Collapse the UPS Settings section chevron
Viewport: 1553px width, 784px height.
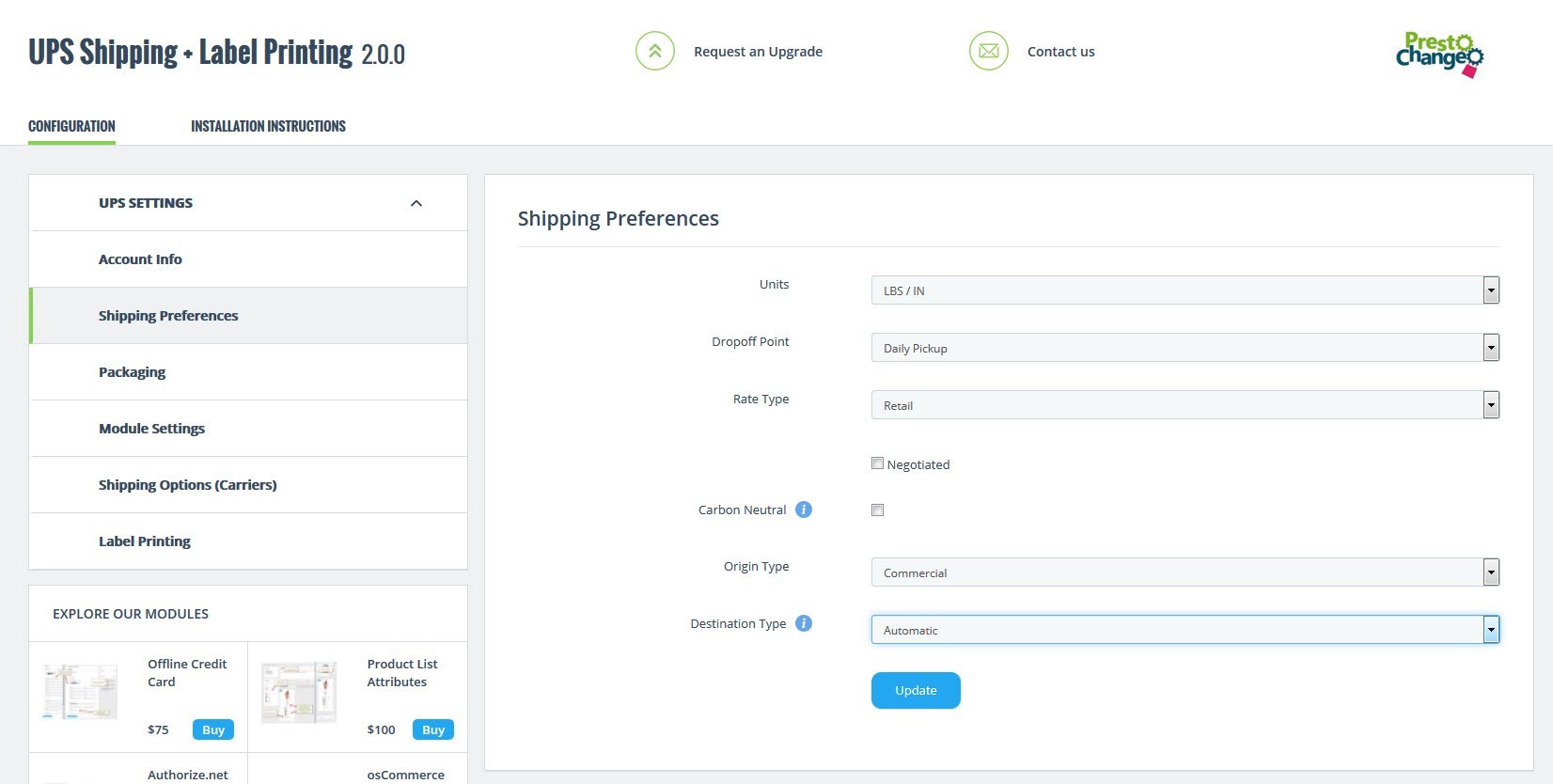(x=416, y=203)
